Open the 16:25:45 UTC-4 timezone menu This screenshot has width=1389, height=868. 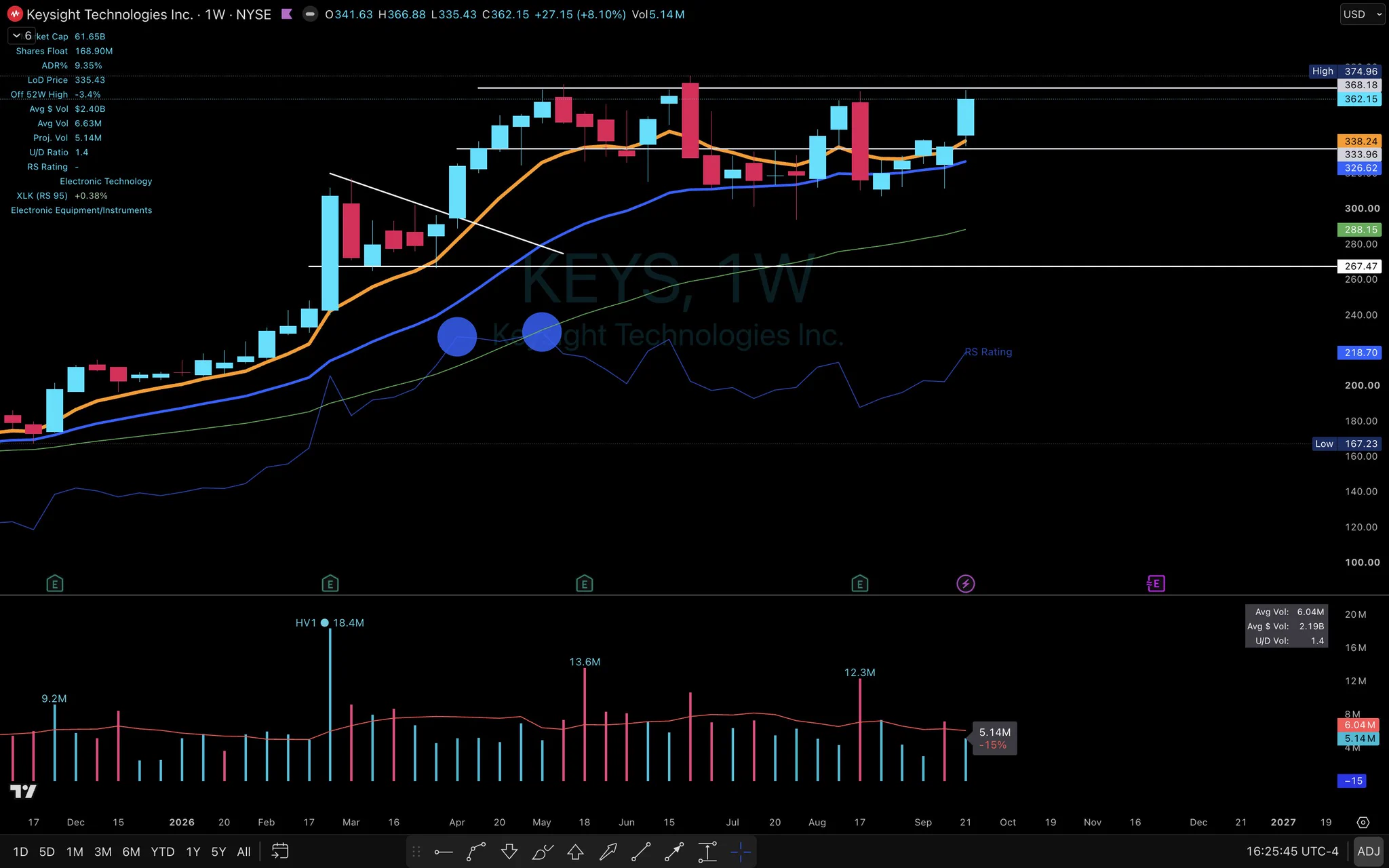tap(1292, 851)
